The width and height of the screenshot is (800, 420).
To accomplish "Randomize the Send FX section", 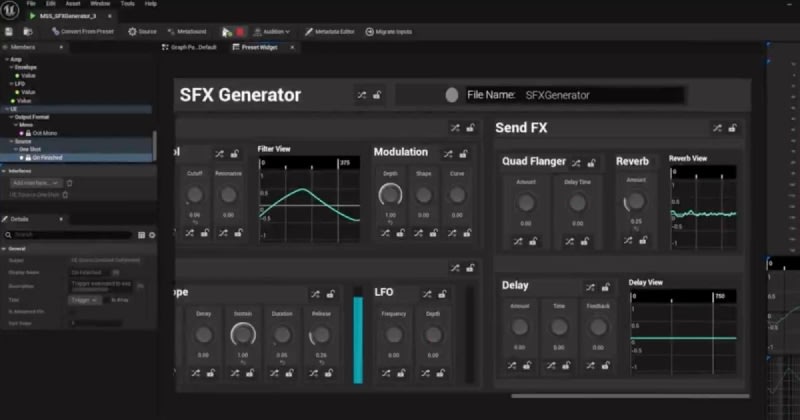I will 716,128.
